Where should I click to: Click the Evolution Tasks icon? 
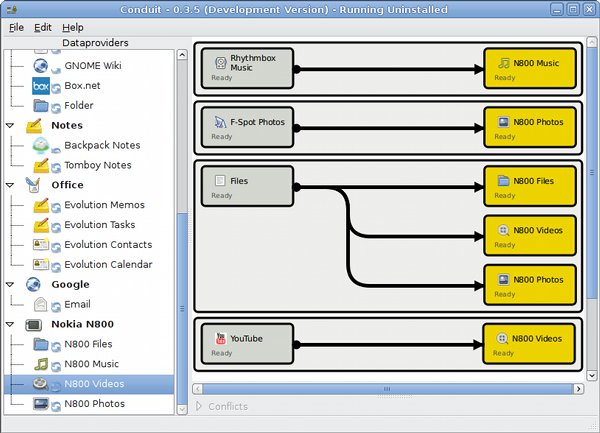pyautogui.click(x=41, y=225)
